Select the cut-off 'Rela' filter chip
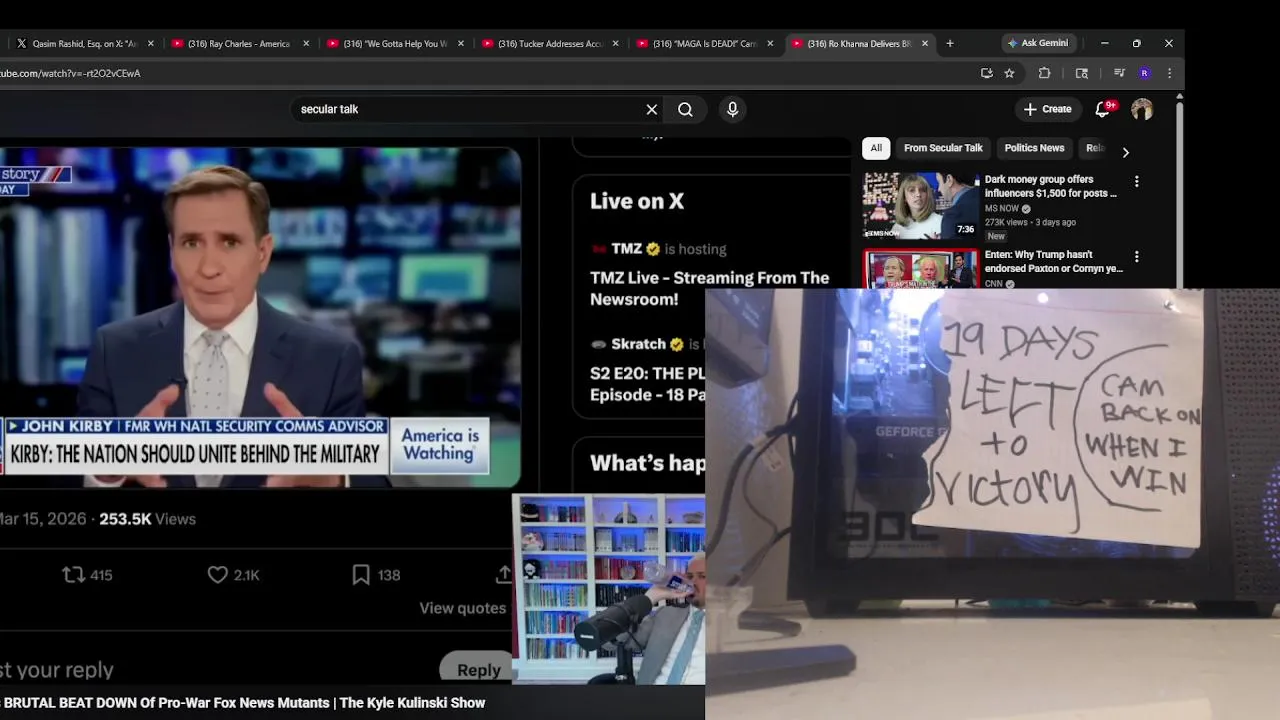The width and height of the screenshot is (1280, 720). (x=1094, y=148)
